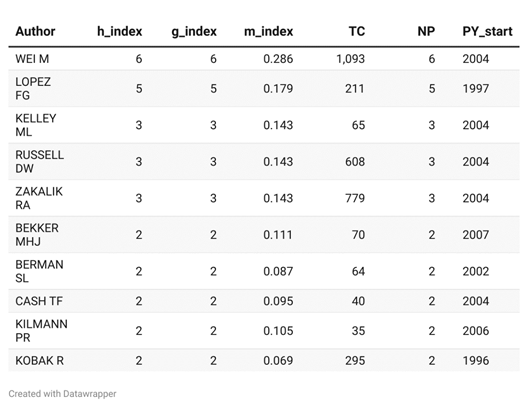Click the BEKKER MHJ author cell
This screenshot has width=528, height=408.
tap(37, 235)
